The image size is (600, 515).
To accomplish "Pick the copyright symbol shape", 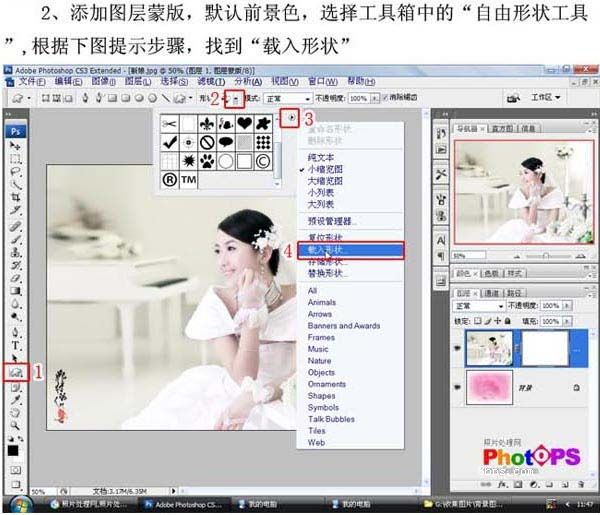I will tap(263, 161).
